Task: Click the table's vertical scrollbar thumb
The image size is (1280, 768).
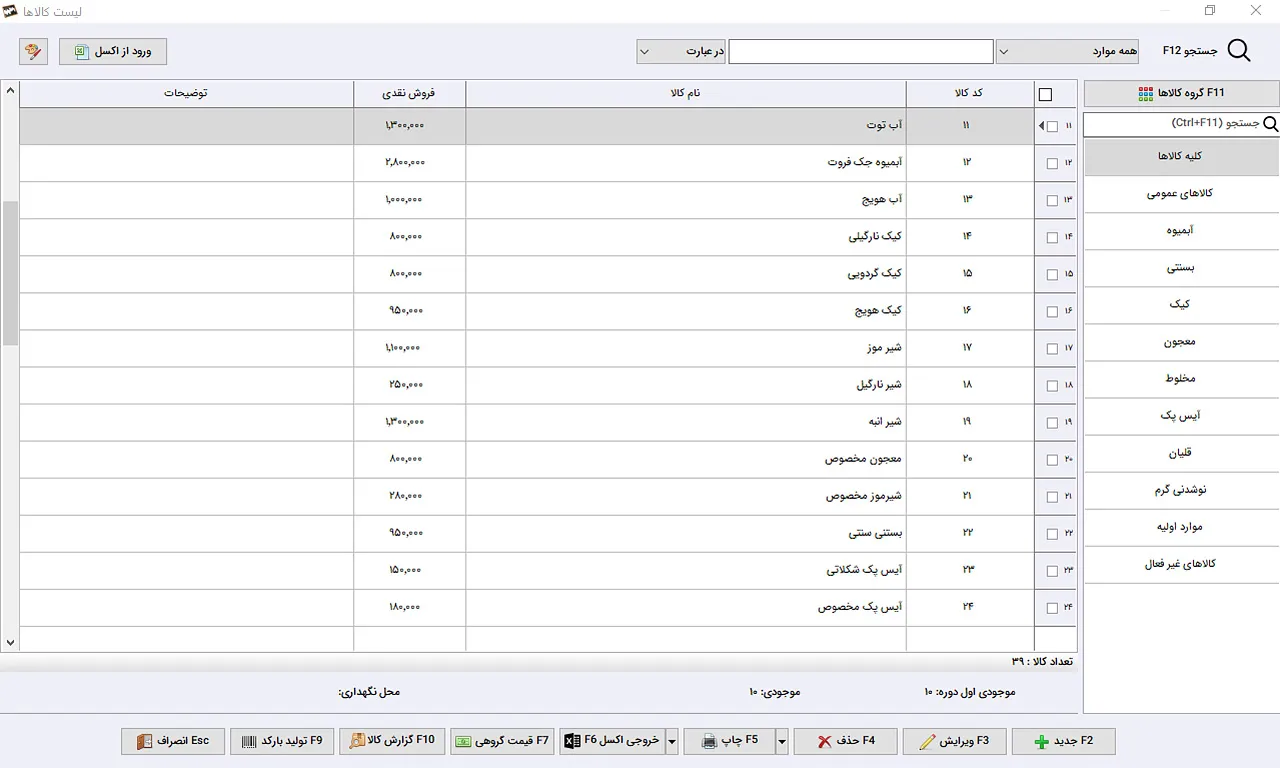Action: pyautogui.click(x=10, y=273)
